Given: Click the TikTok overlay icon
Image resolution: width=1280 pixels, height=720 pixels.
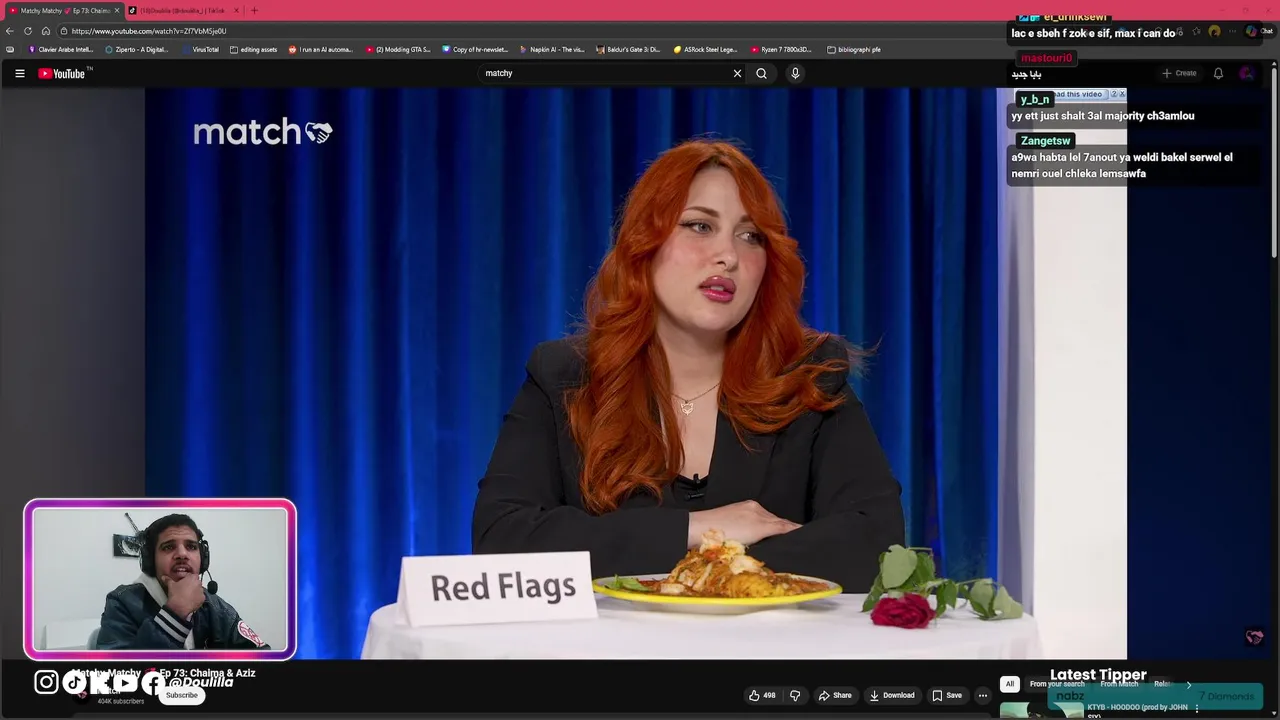Looking at the screenshot, I should click(75, 682).
